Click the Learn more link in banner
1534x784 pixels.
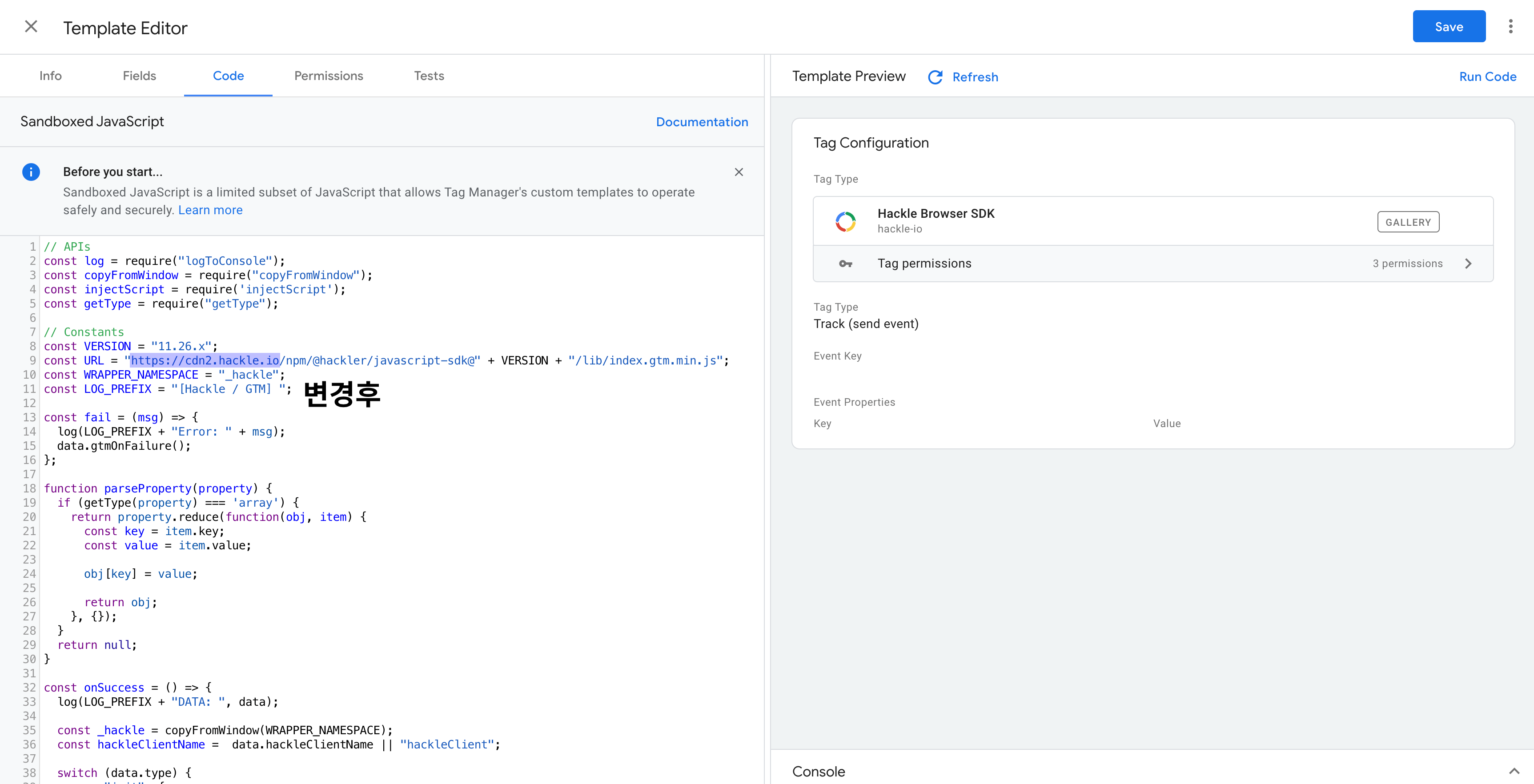[x=209, y=209]
